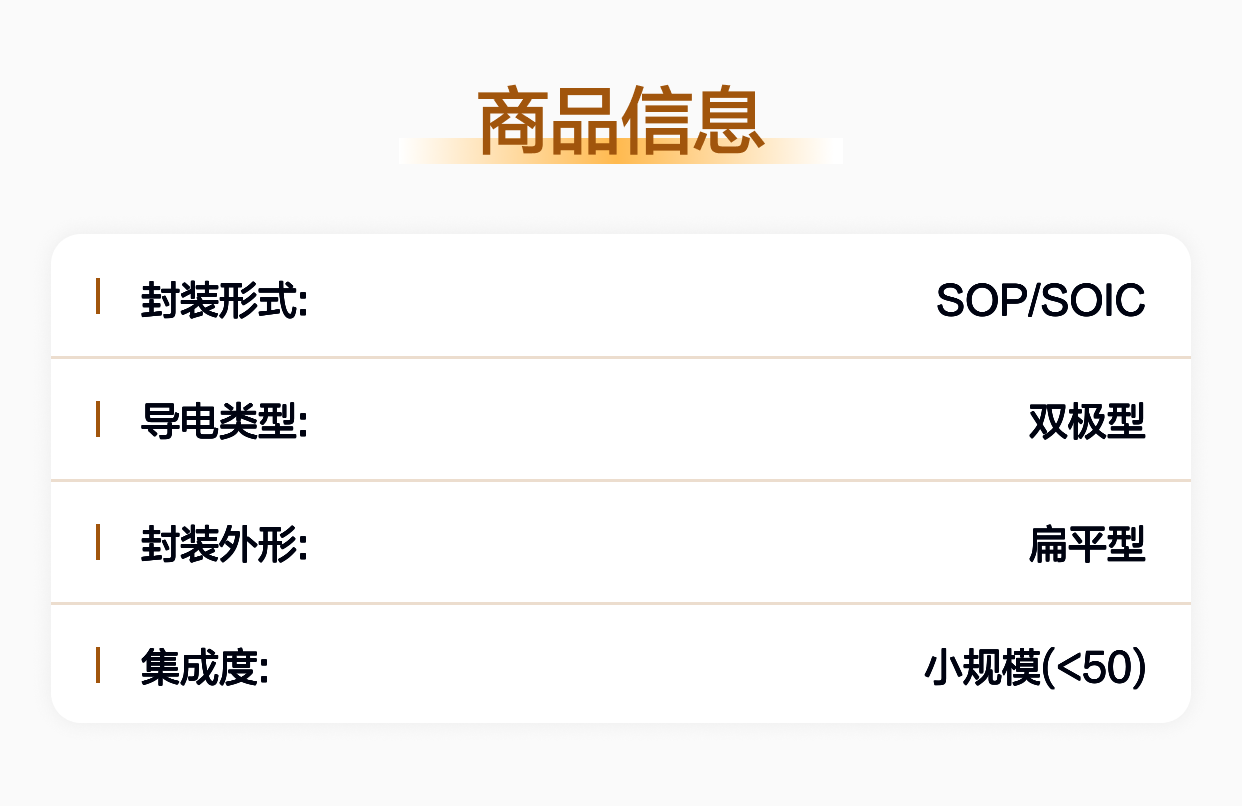Select the 封装形式 label
The width and height of the screenshot is (1242, 806).
click(x=223, y=300)
